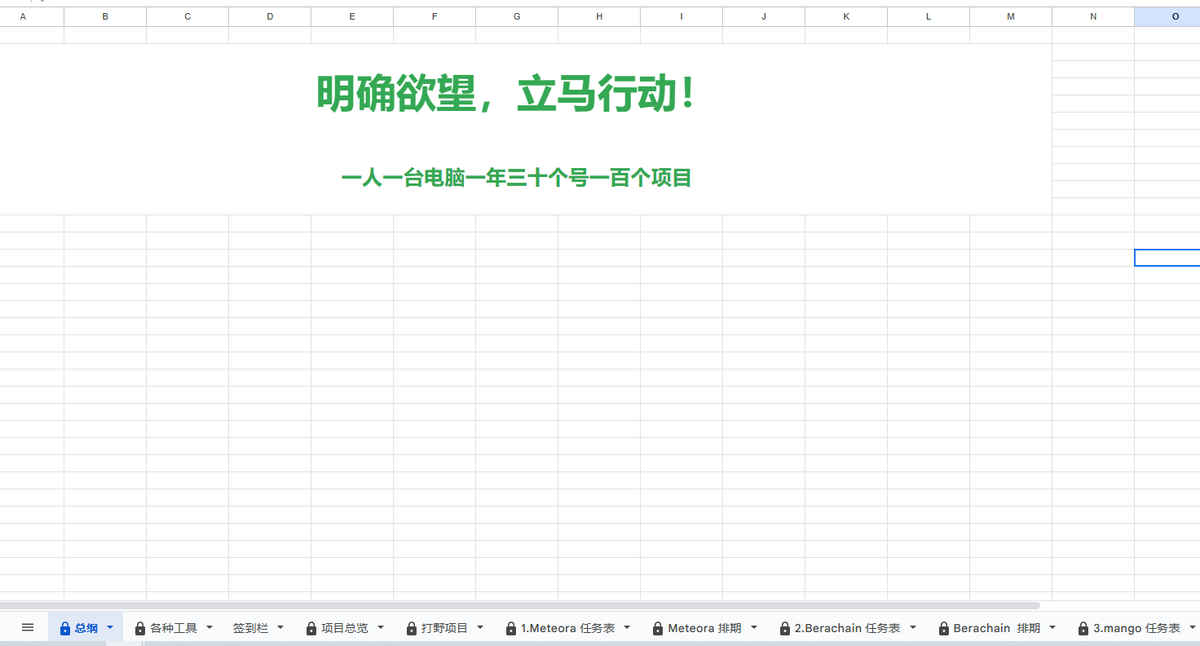This screenshot has width=1200, height=646.
Task: Expand the 1.Meteora 任务表 tab dropdown arrow
Action: pyautogui.click(x=627, y=628)
